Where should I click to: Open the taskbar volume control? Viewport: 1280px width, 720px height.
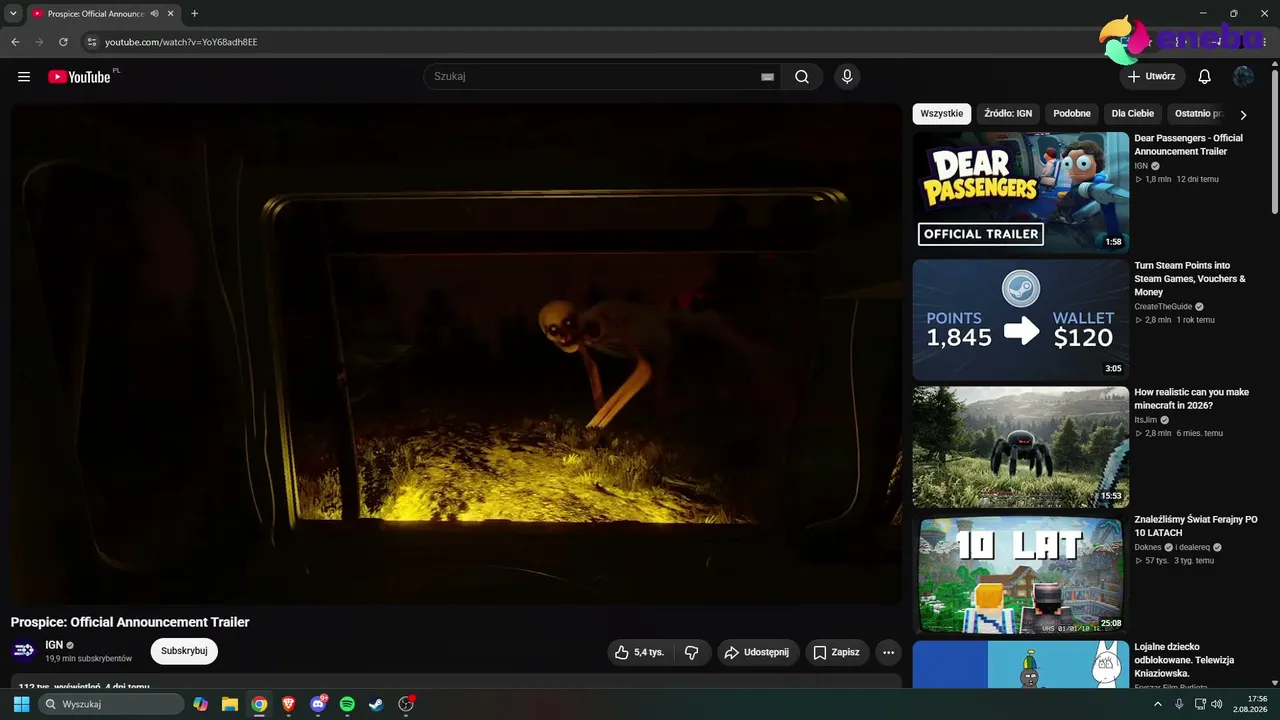1217,704
